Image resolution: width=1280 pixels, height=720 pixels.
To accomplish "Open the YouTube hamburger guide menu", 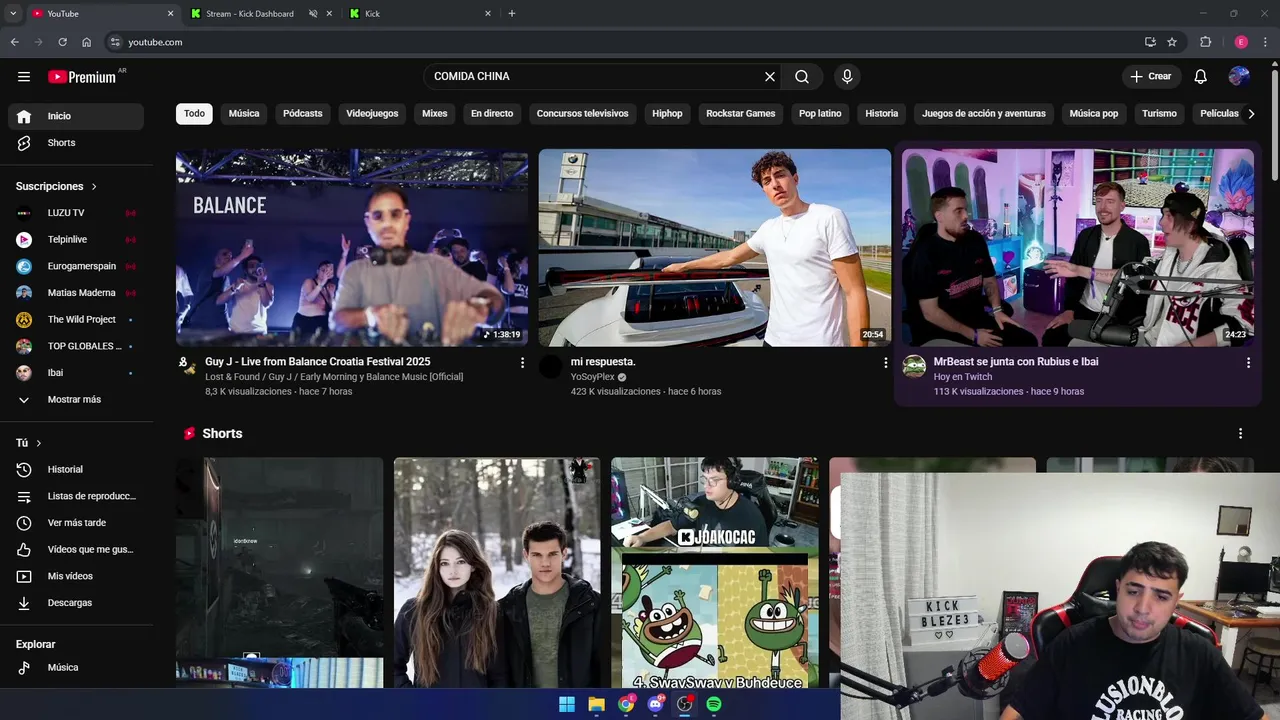I will (x=24, y=77).
